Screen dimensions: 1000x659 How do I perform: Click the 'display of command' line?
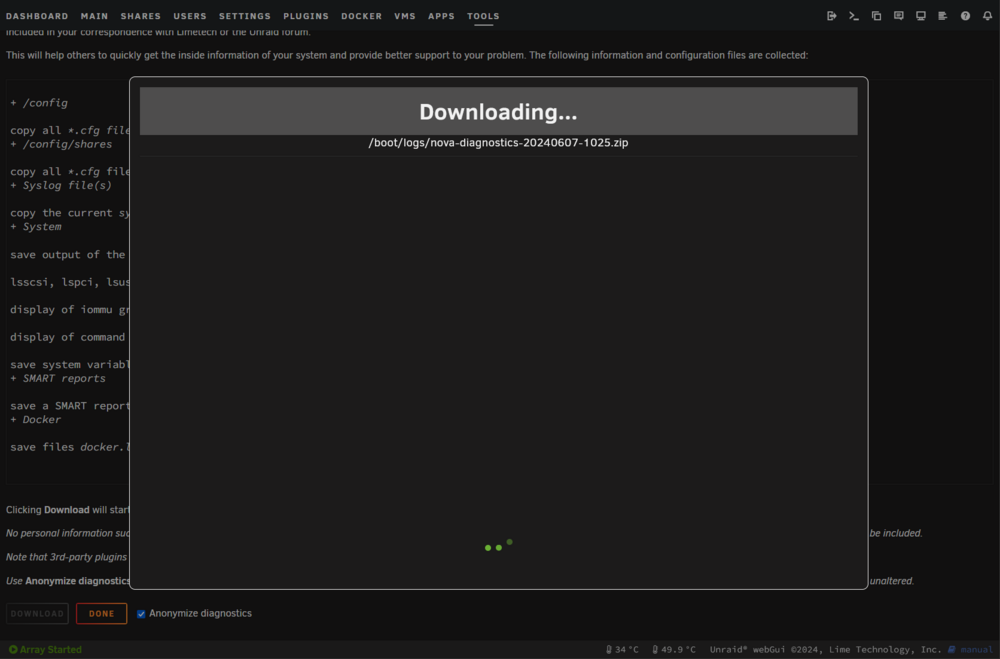[68, 337]
